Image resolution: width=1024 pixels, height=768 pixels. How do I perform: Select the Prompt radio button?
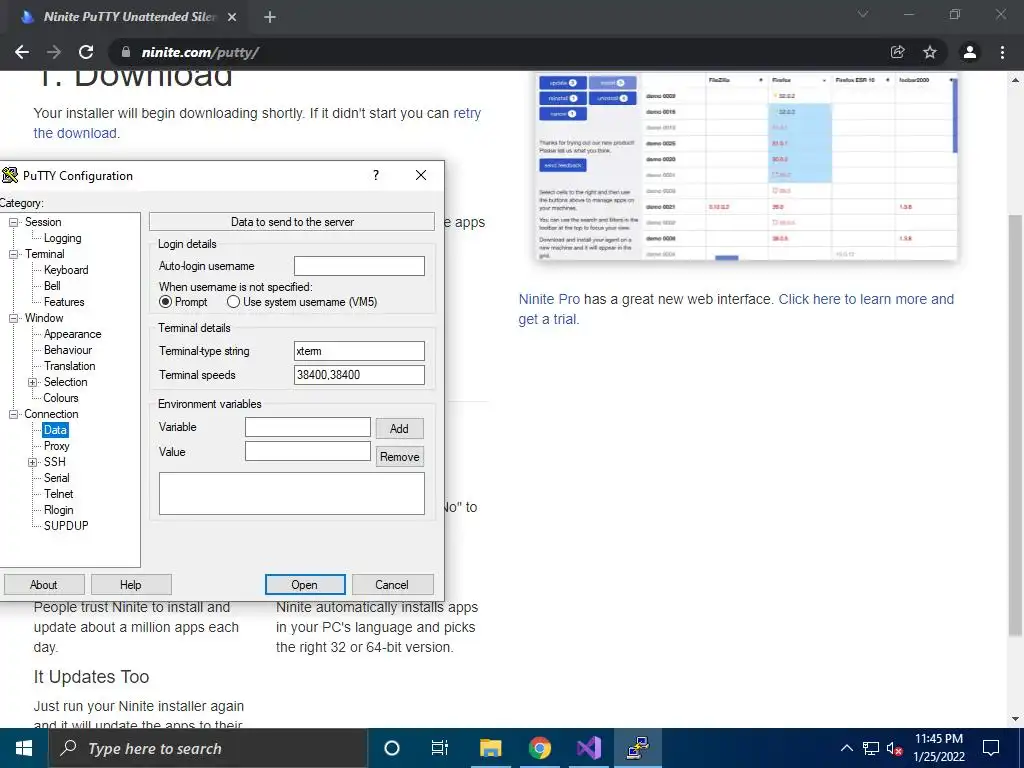point(165,302)
